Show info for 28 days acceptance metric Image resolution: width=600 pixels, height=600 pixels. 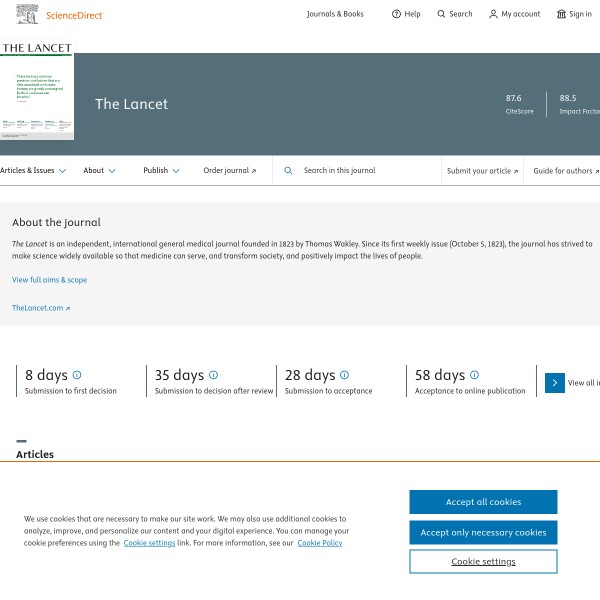344,375
